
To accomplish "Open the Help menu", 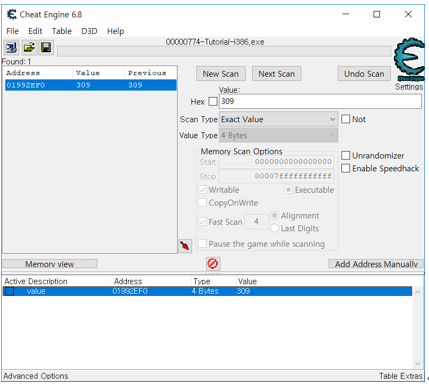I will coord(115,31).
